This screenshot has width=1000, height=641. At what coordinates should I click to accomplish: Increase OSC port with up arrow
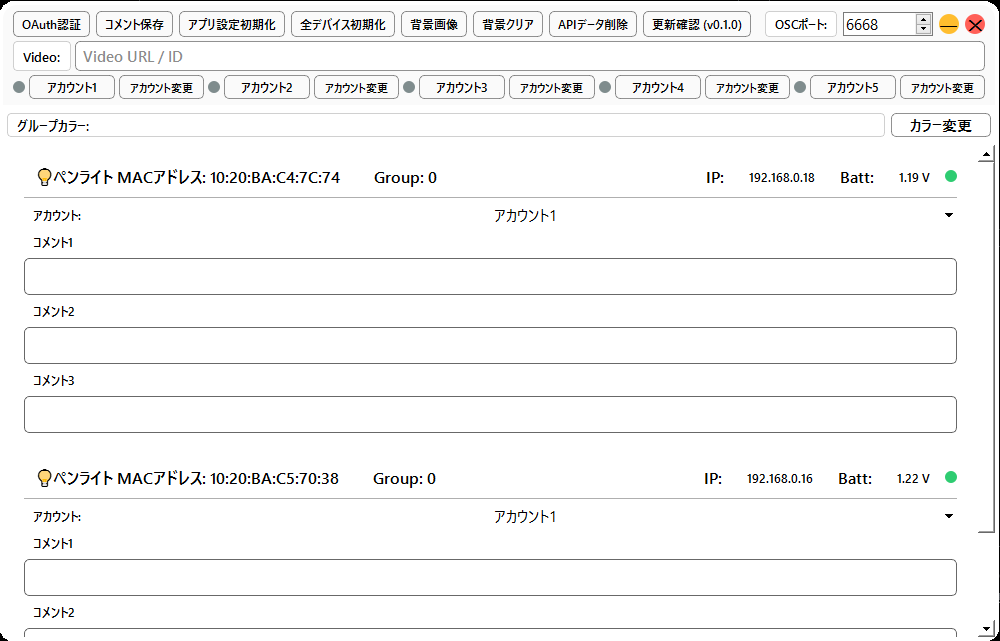coord(923,19)
